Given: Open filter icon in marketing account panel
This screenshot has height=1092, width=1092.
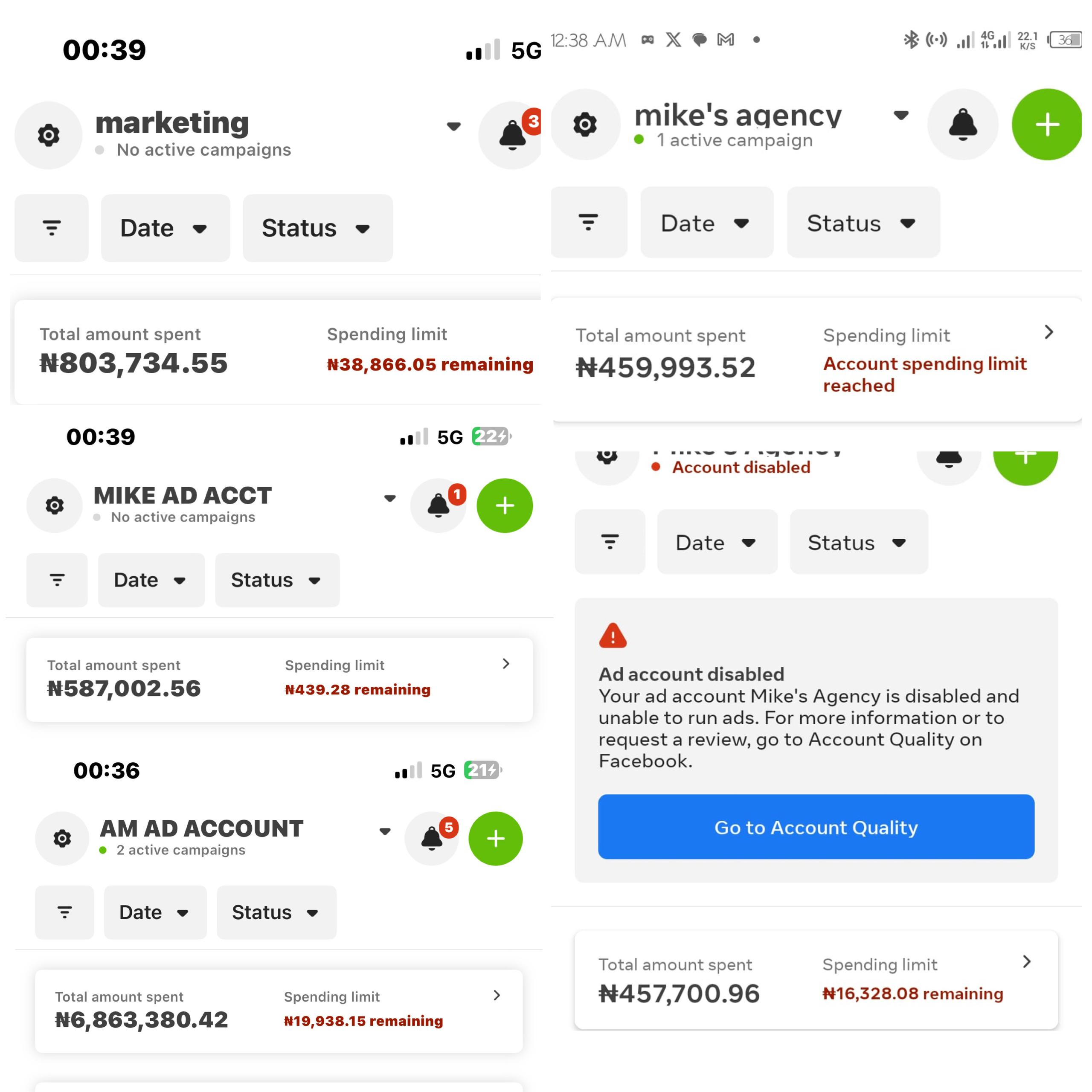Looking at the screenshot, I should click(x=52, y=228).
